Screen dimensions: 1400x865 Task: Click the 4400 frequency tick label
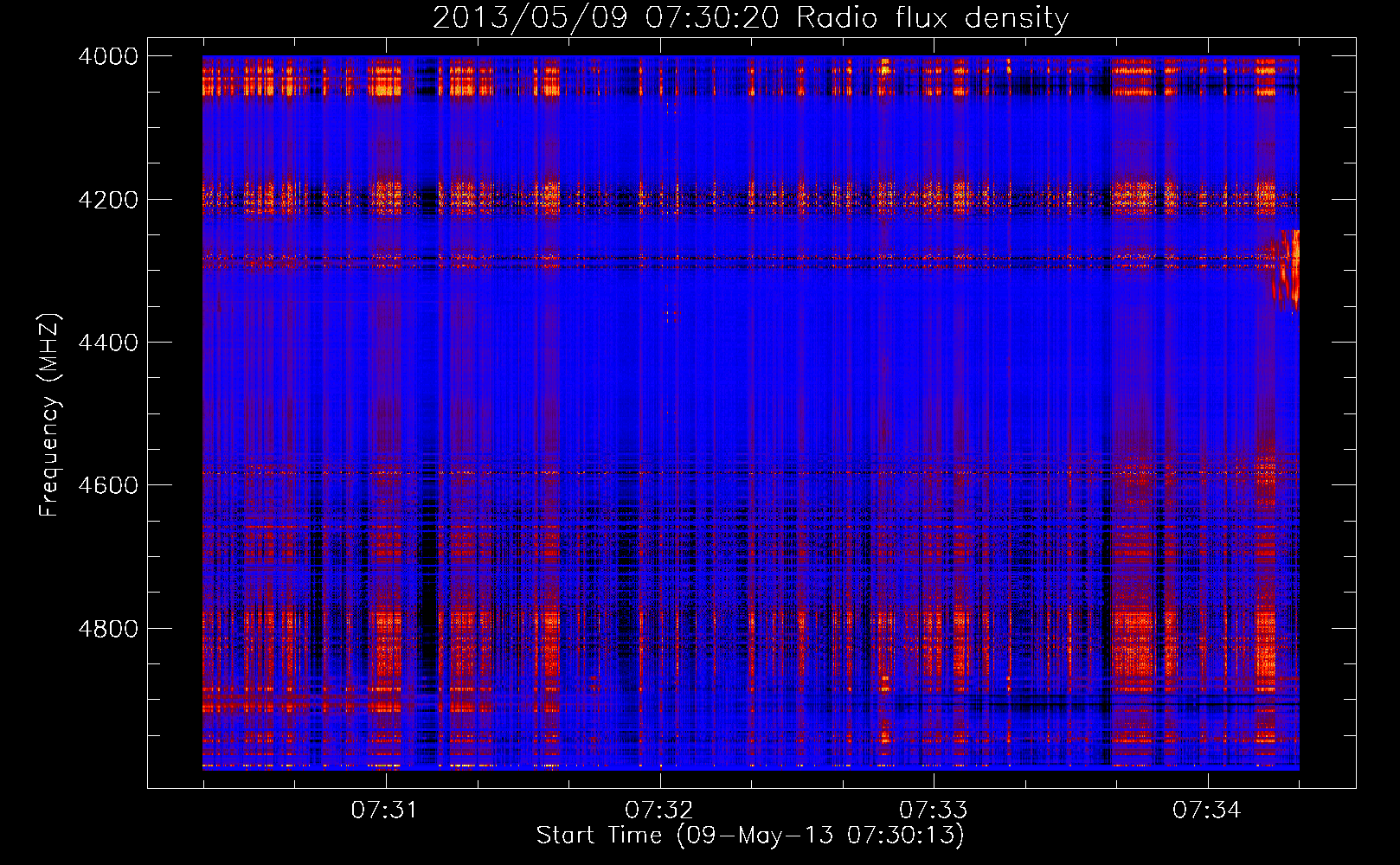click(x=108, y=343)
